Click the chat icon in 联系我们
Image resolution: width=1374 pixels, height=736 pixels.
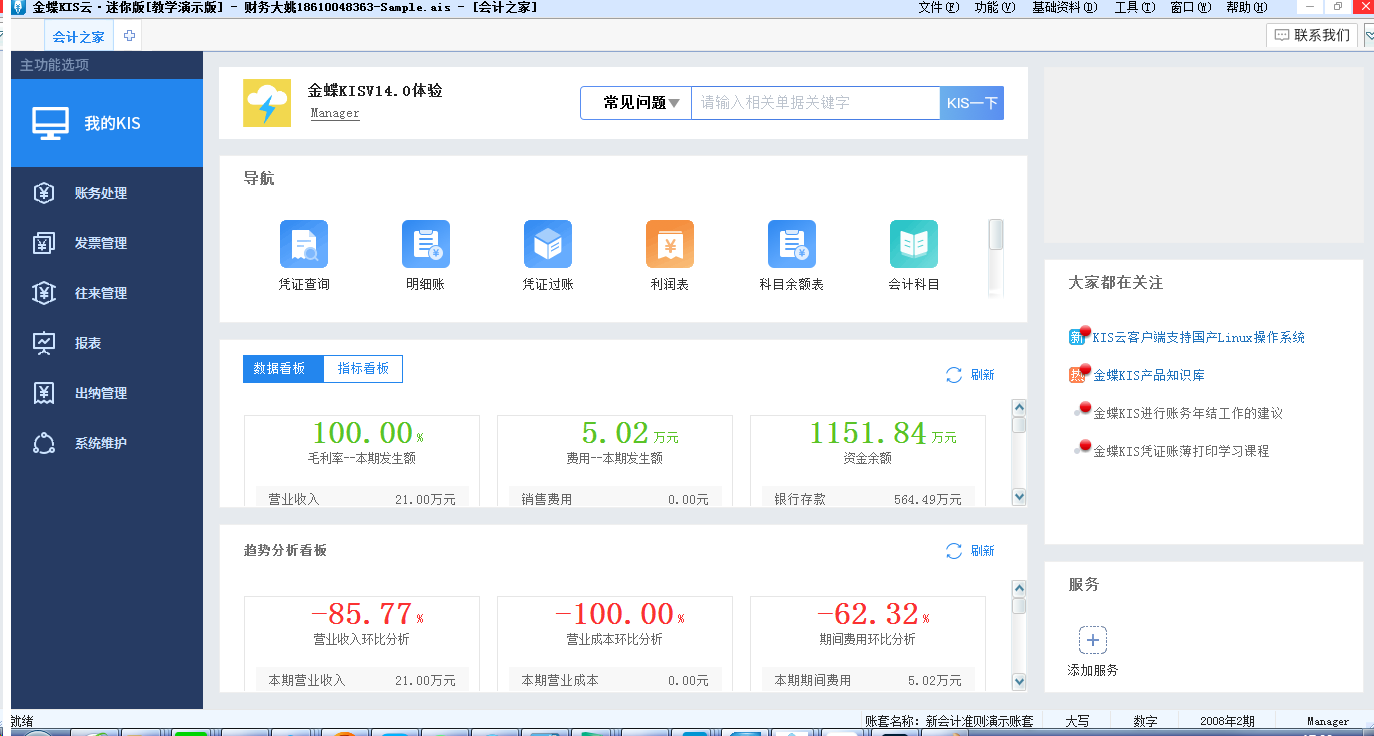[1282, 36]
